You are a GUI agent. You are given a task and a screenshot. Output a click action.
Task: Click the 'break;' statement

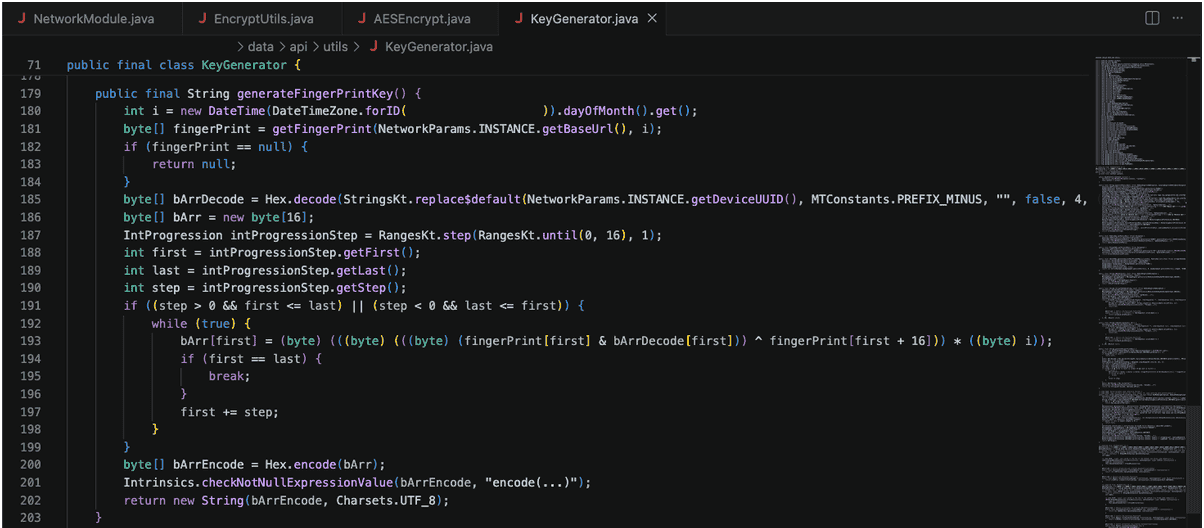229,376
